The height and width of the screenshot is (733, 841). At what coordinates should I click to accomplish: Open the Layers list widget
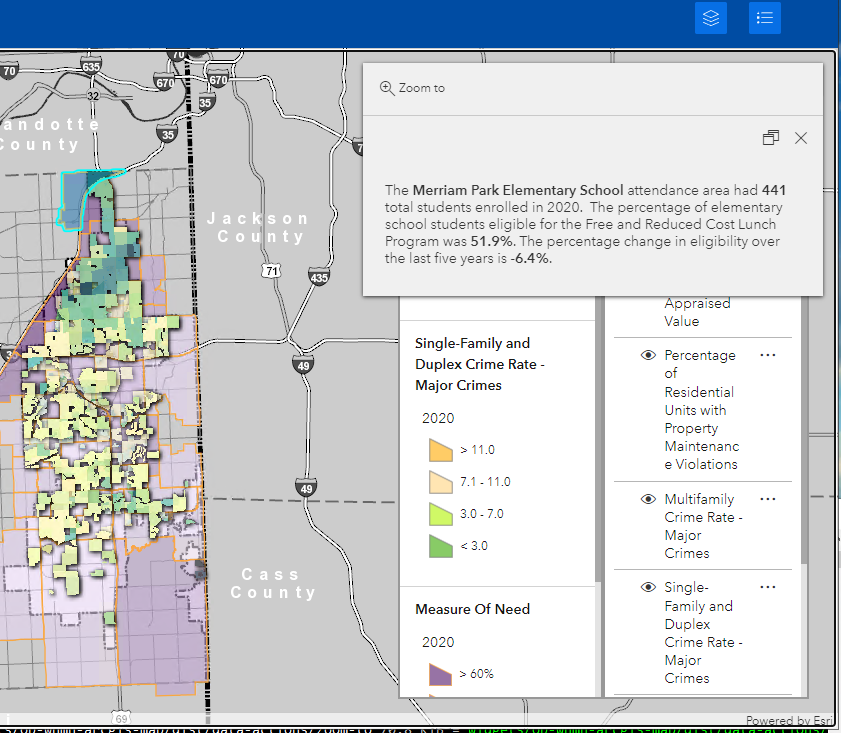tap(711, 18)
